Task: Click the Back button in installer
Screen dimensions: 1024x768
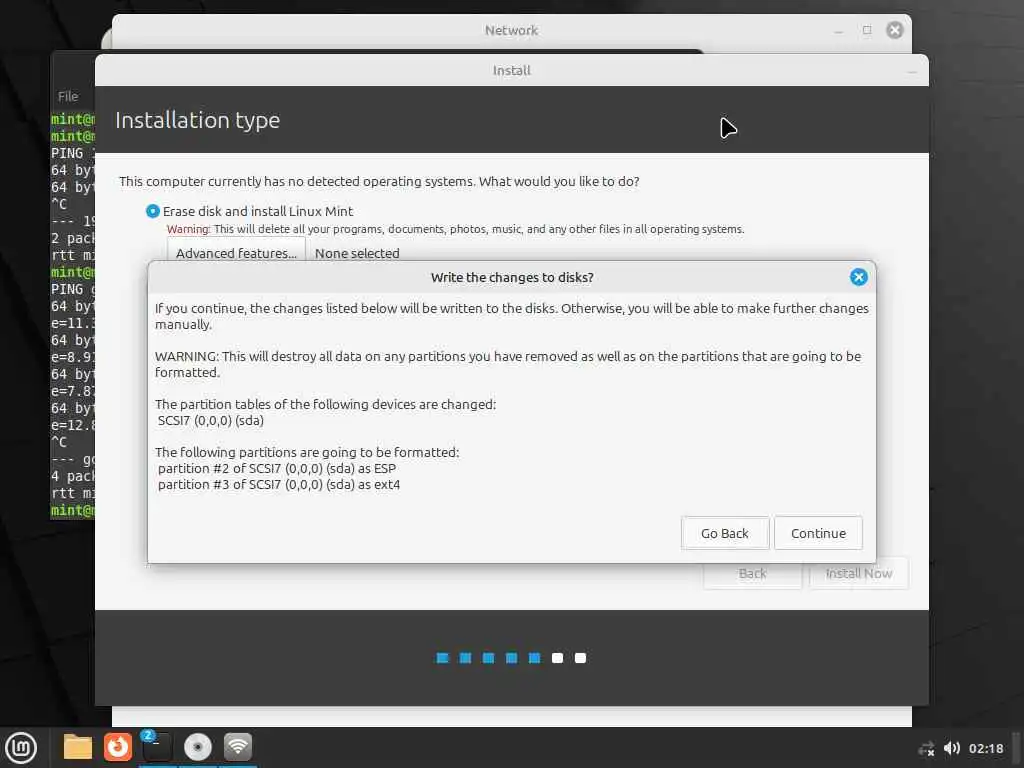Action: (x=752, y=573)
